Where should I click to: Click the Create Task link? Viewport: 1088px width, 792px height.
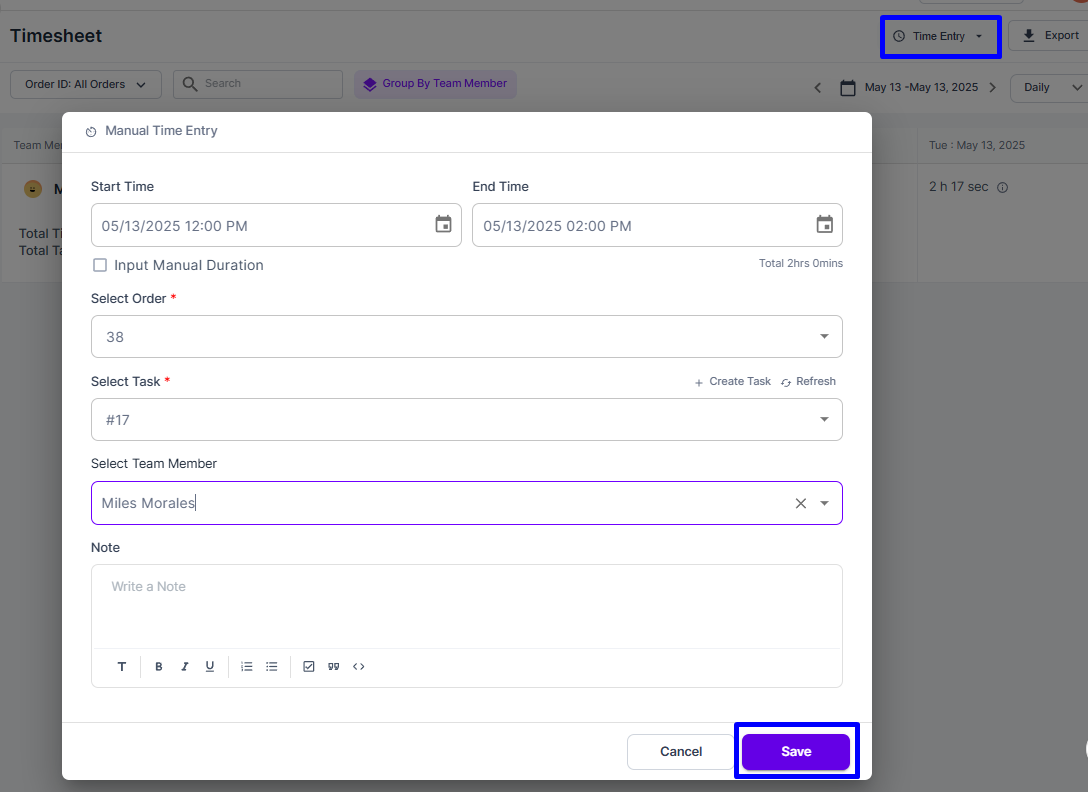click(733, 382)
